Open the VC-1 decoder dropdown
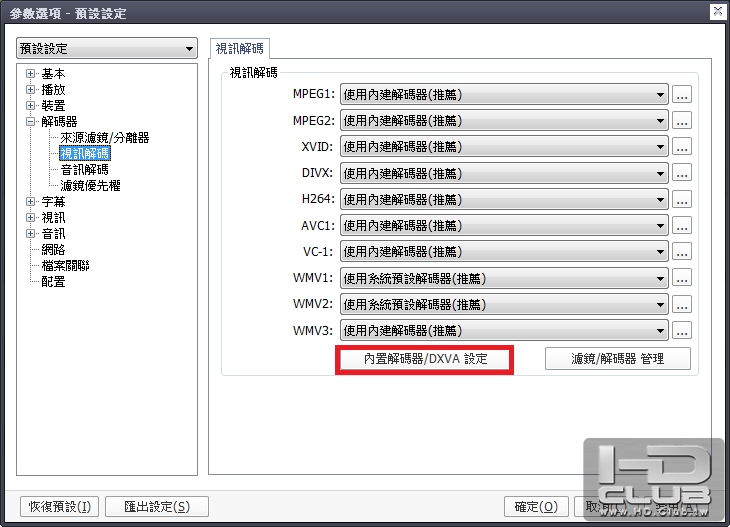730x527 pixels. pyautogui.click(x=504, y=251)
